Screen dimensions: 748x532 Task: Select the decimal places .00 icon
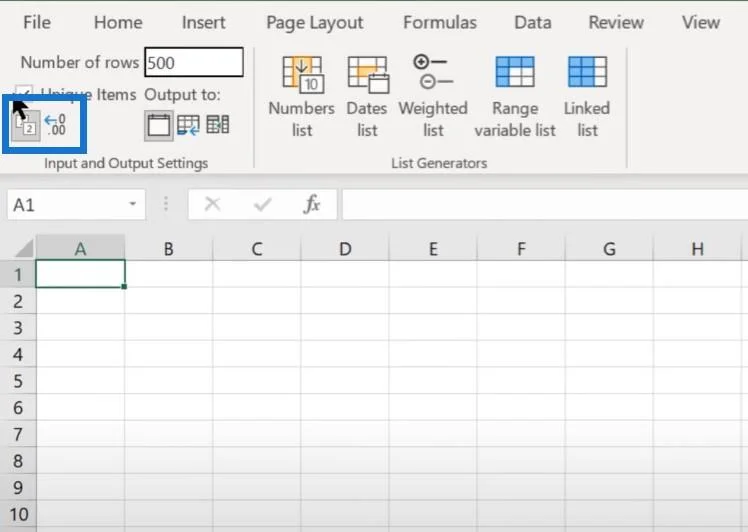click(55, 125)
